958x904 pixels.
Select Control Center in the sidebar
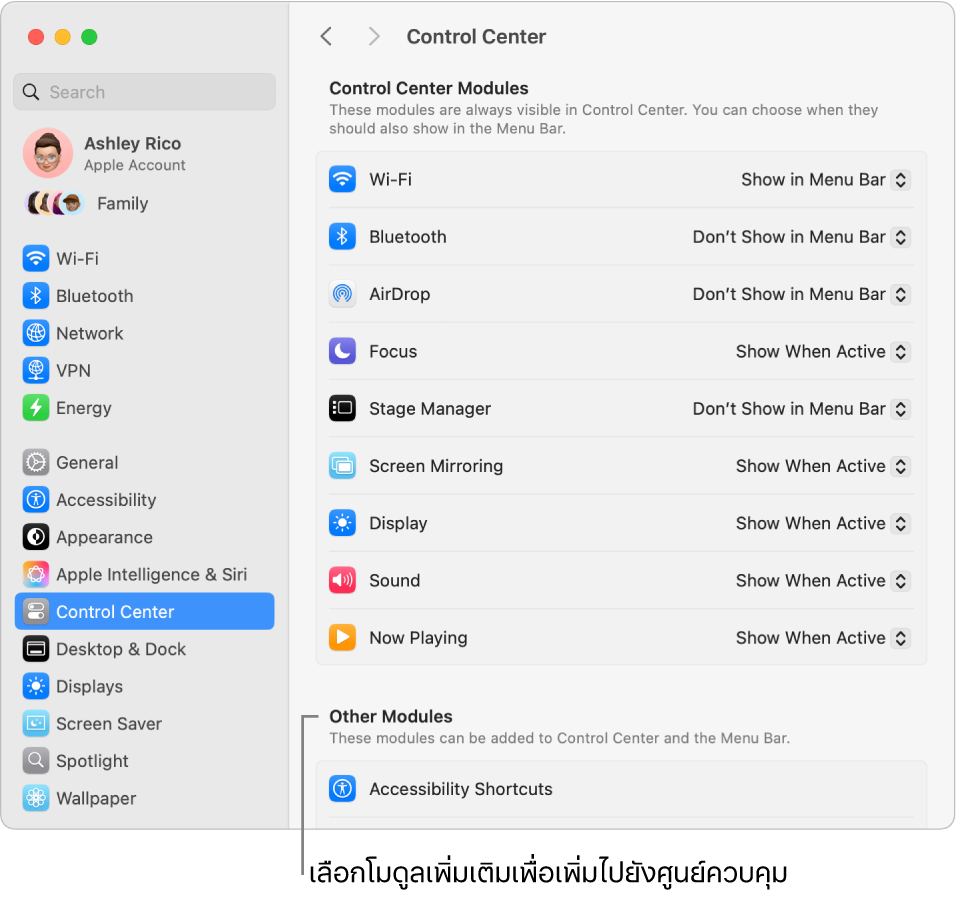144,611
